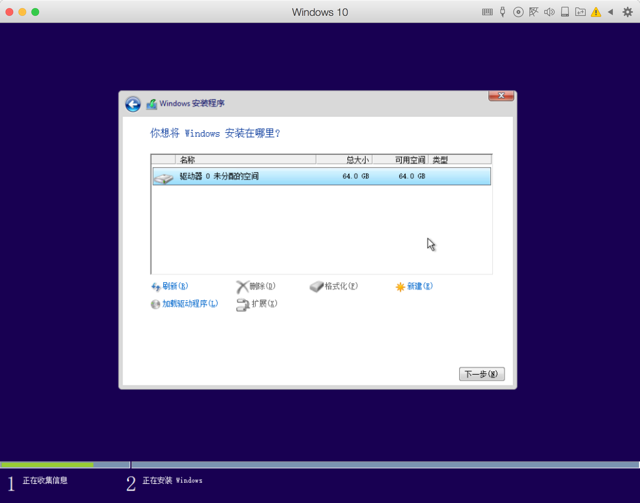Viewport: 640px width, 503px height.
Task: Click the macOS red close window button
Action: pos(9,12)
